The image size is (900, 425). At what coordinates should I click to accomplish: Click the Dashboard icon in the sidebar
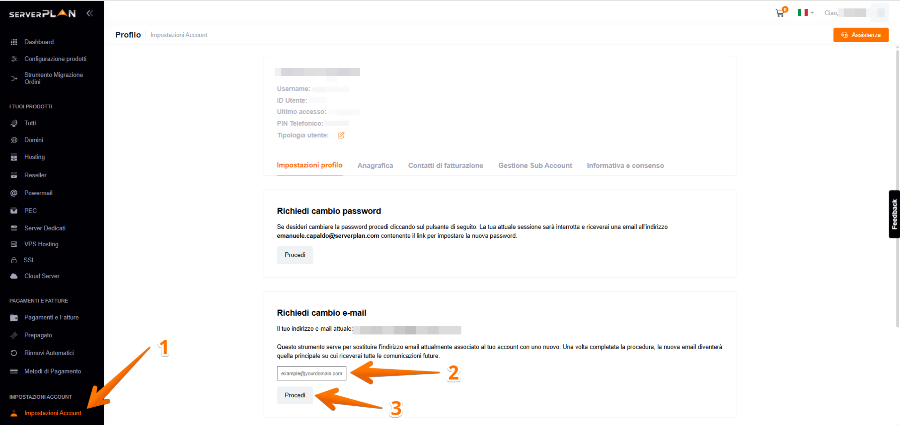point(14,42)
